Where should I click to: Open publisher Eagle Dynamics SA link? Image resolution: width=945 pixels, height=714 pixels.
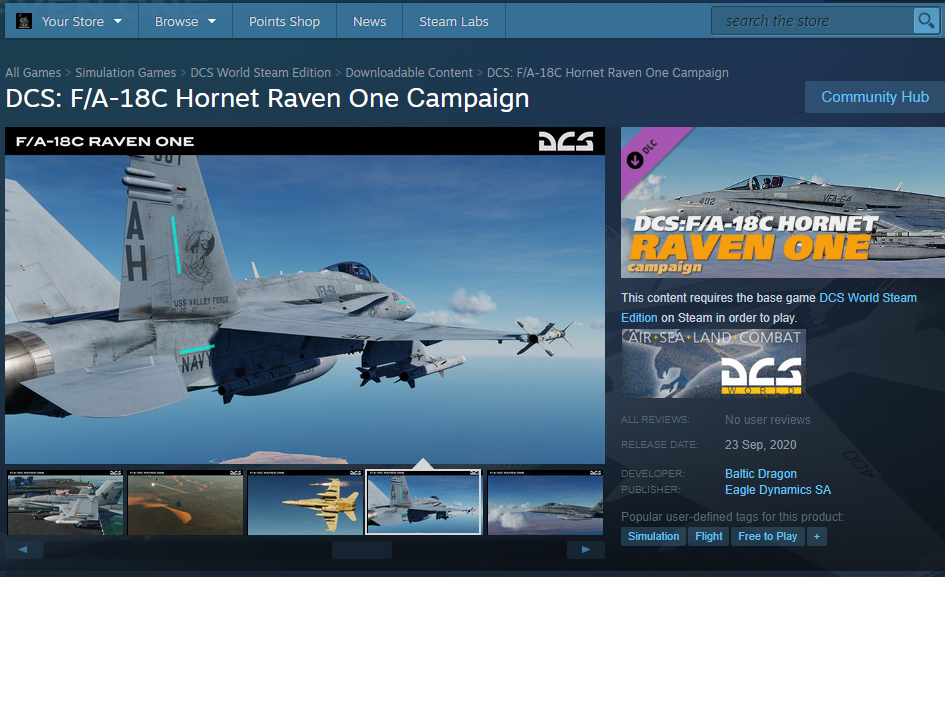[777, 490]
